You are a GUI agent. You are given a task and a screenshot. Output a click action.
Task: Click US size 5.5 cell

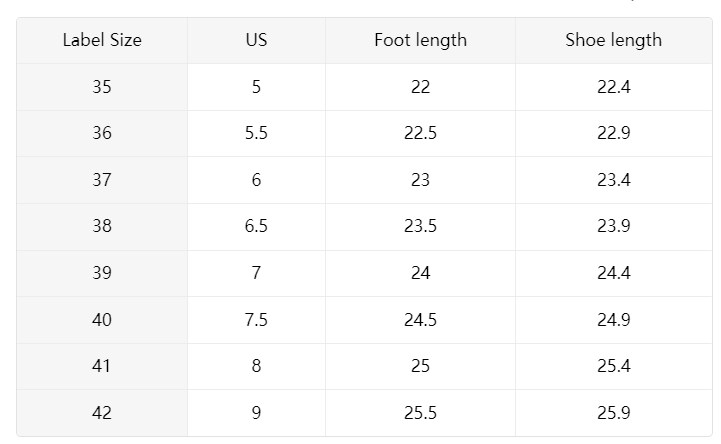257,133
